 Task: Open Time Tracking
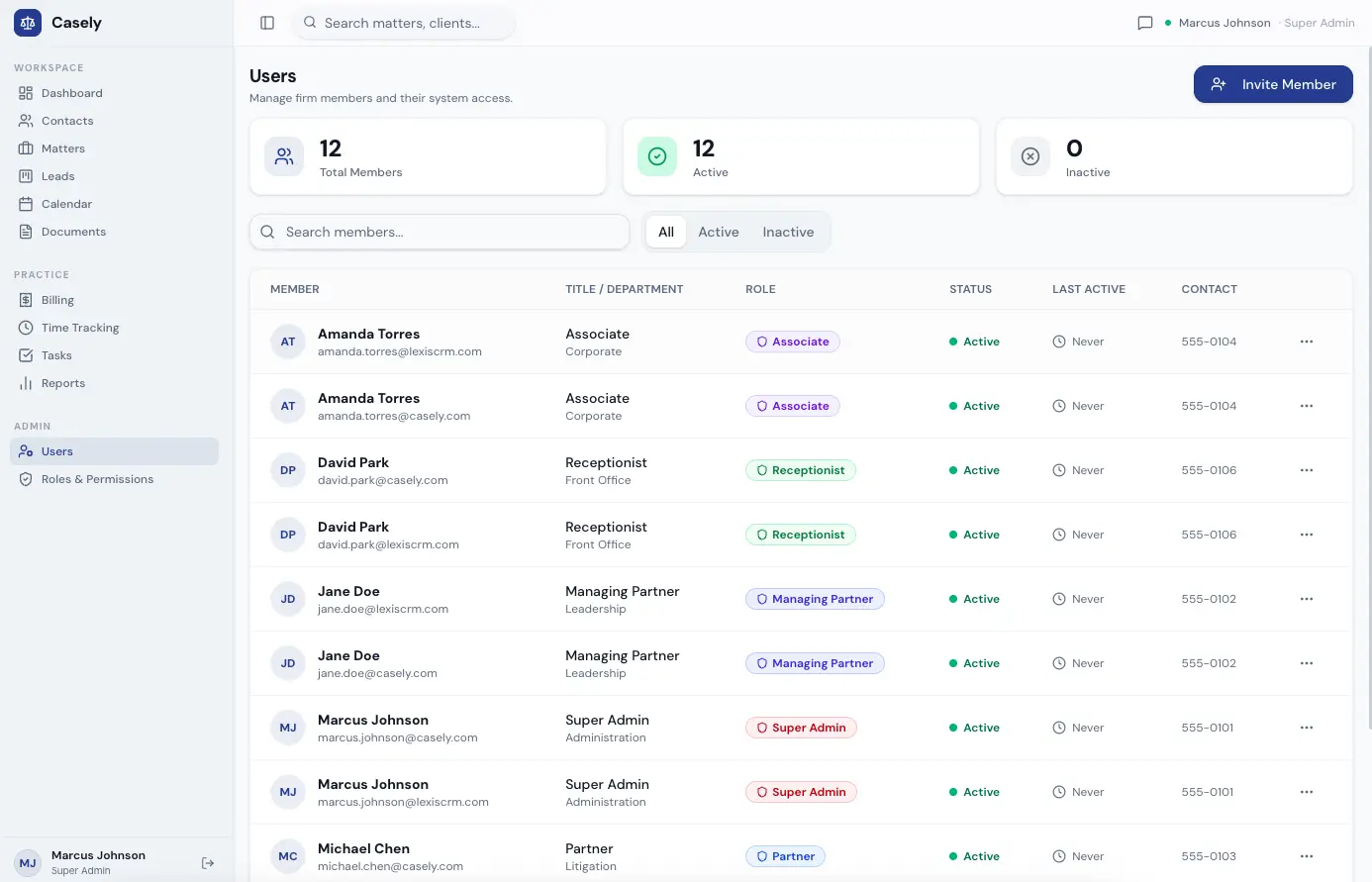click(x=114, y=328)
